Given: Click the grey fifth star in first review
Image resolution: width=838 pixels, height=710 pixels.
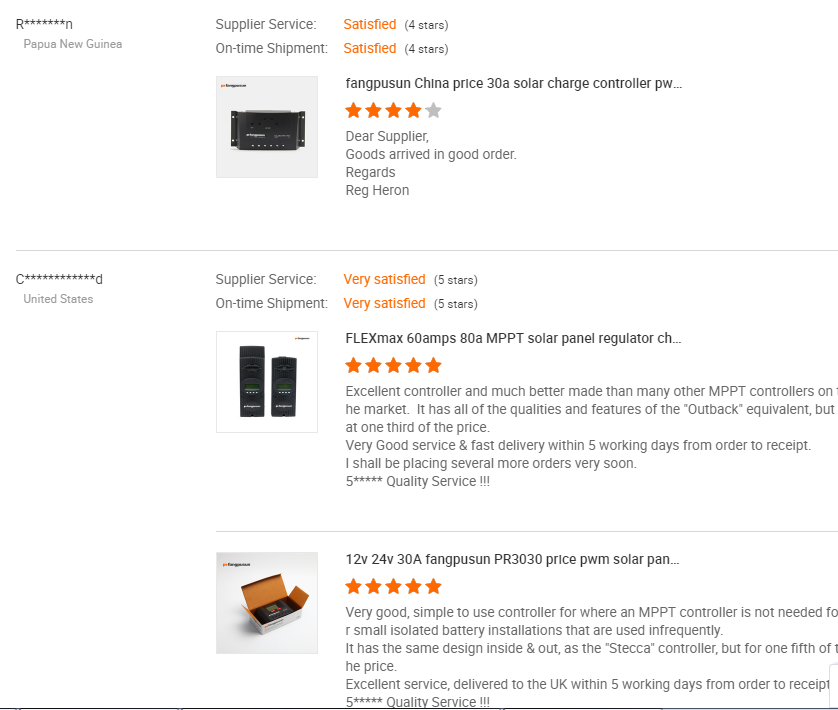Looking at the screenshot, I should coord(433,111).
